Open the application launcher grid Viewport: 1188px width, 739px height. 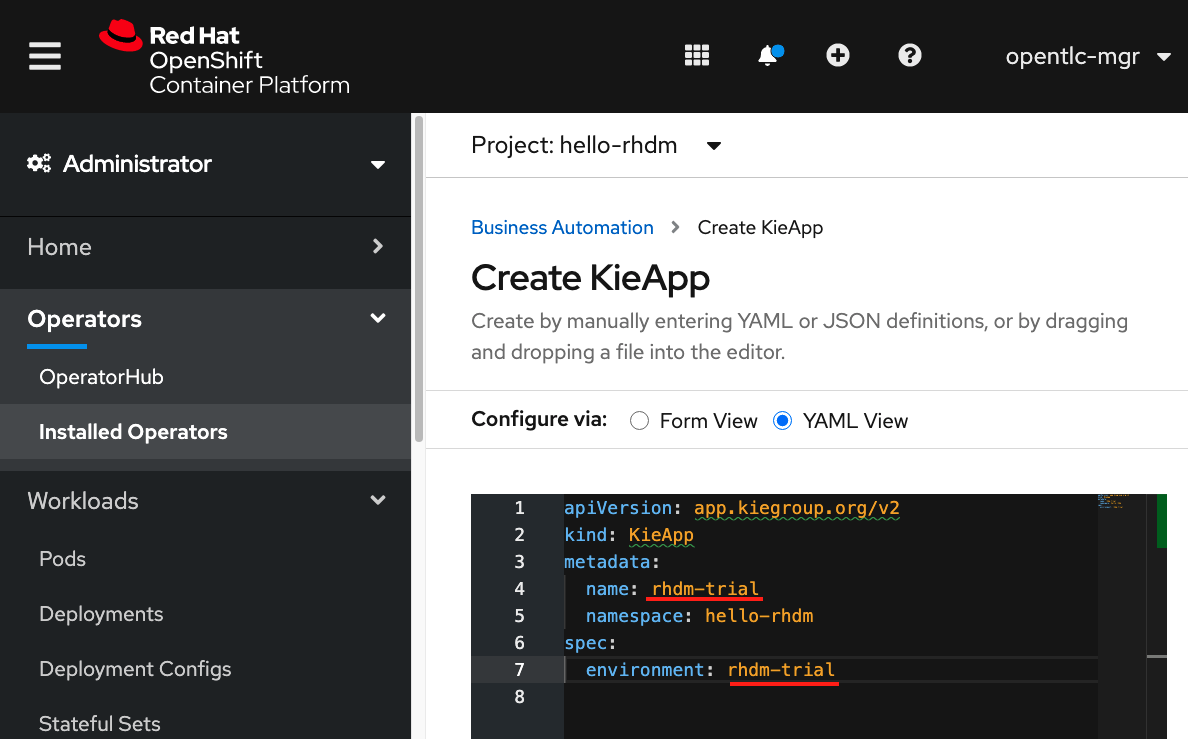coord(696,56)
